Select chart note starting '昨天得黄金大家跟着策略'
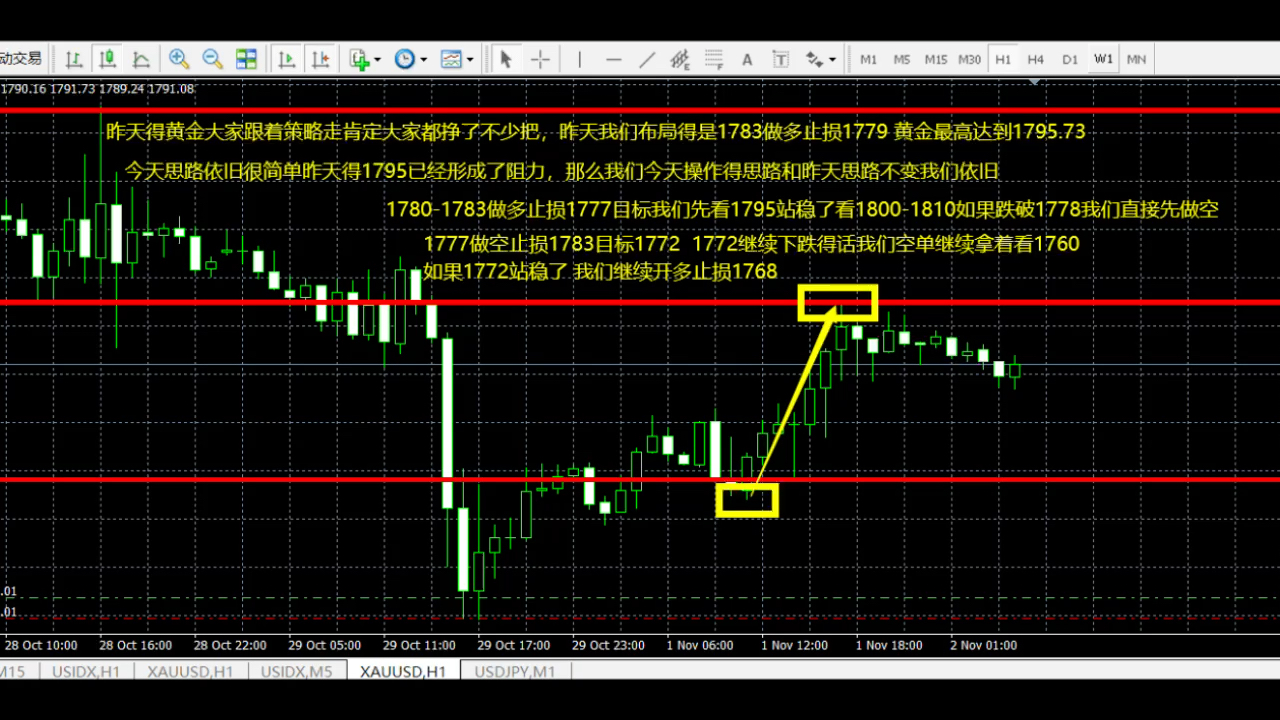 tap(595, 131)
